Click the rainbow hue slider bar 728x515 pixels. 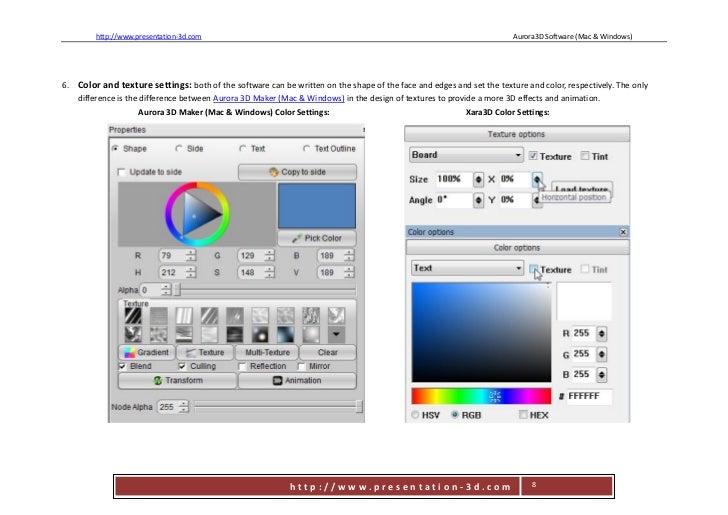tap(481, 396)
